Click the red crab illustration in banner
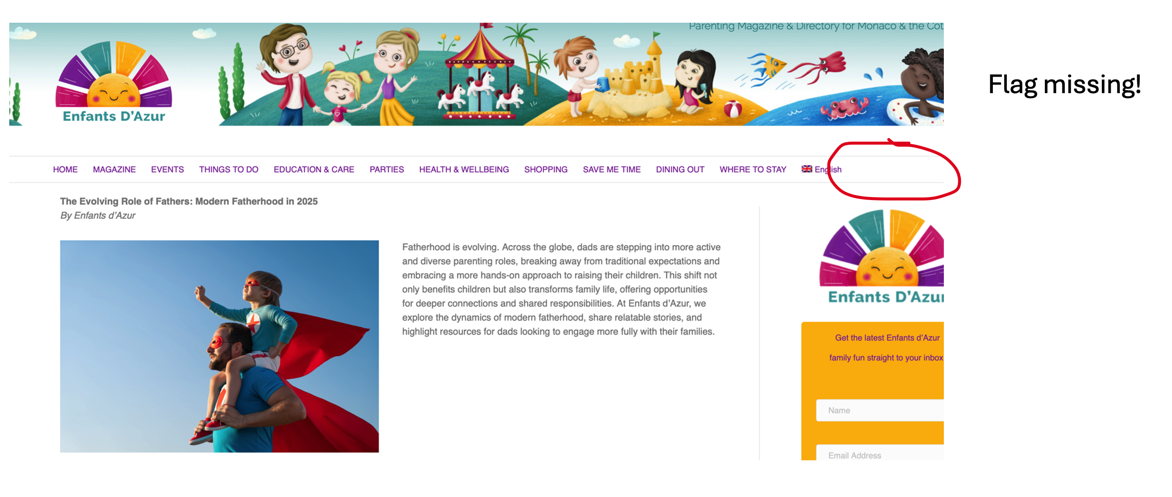 tap(844, 108)
